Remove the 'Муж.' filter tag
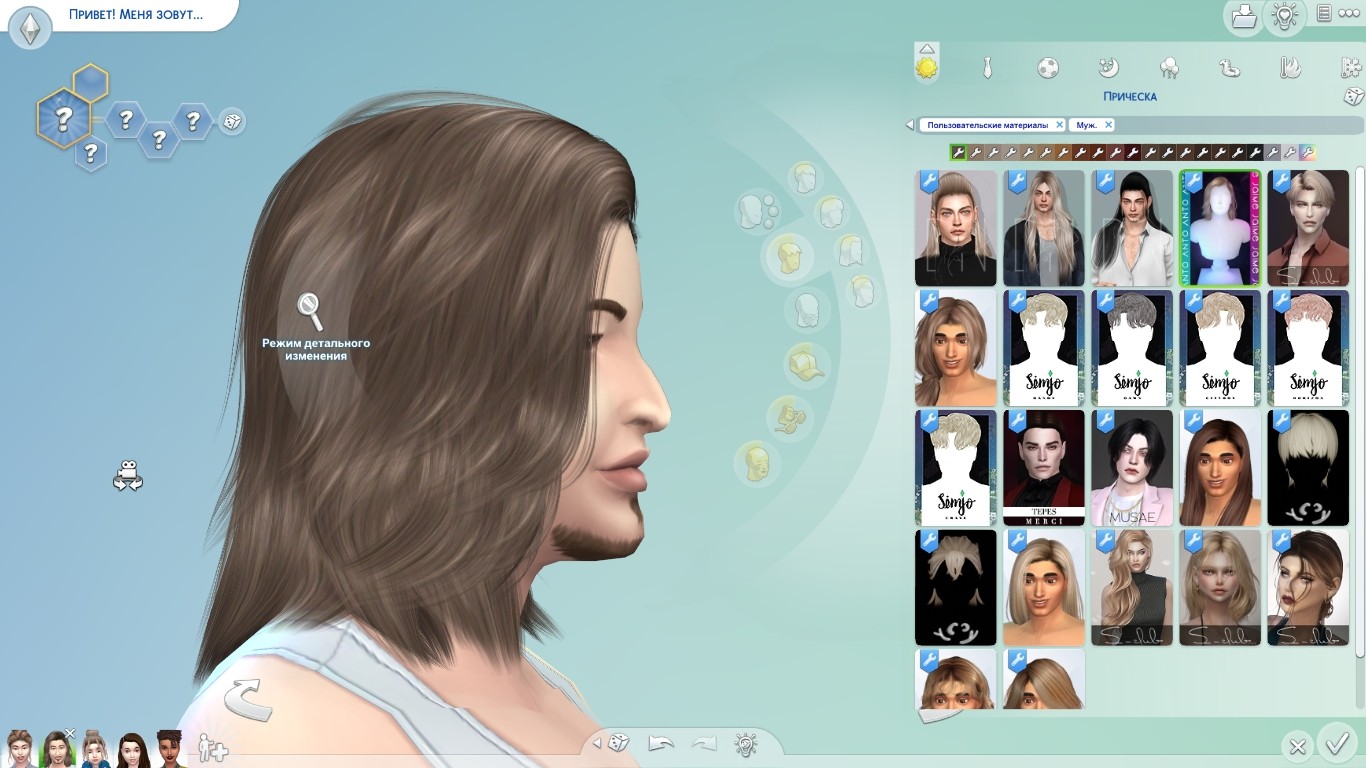Image resolution: width=1366 pixels, height=768 pixels. click(x=1108, y=125)
